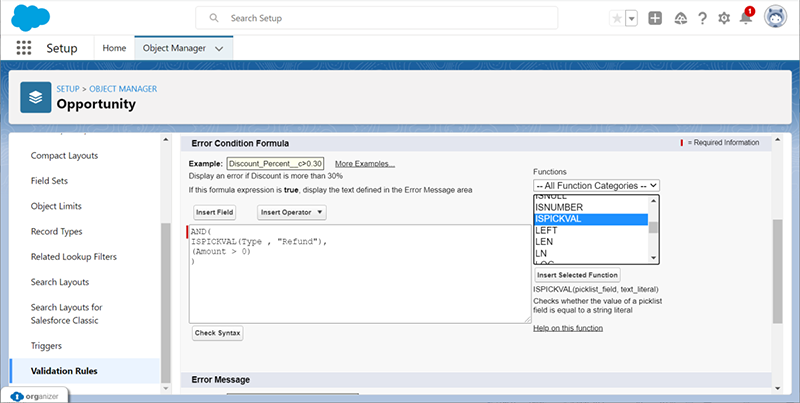The height and width of the screenshot is (403, 800).
Task: Click functions list scroll up arrow
Action: tap(653, 200)
